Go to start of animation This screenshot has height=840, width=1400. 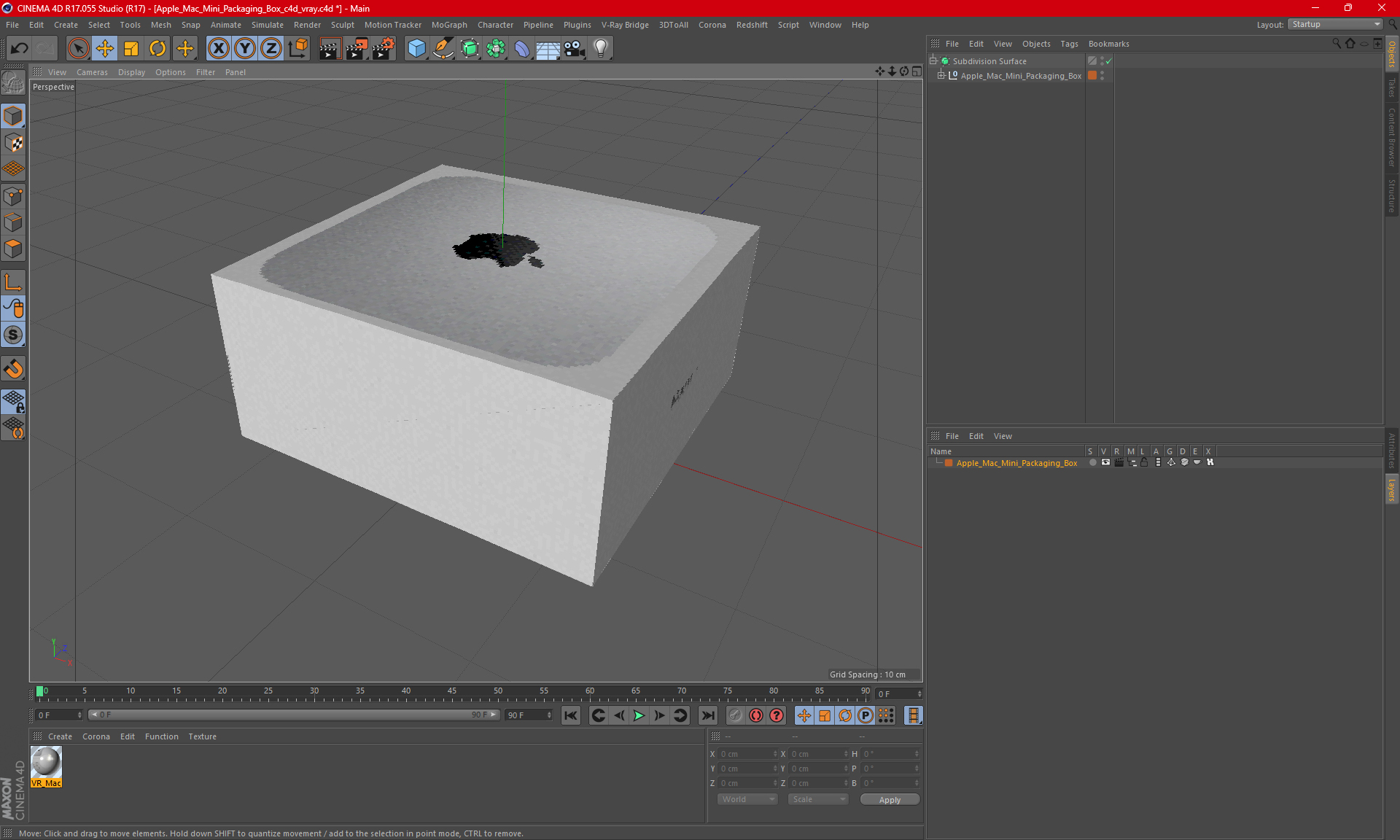(571, 715)
